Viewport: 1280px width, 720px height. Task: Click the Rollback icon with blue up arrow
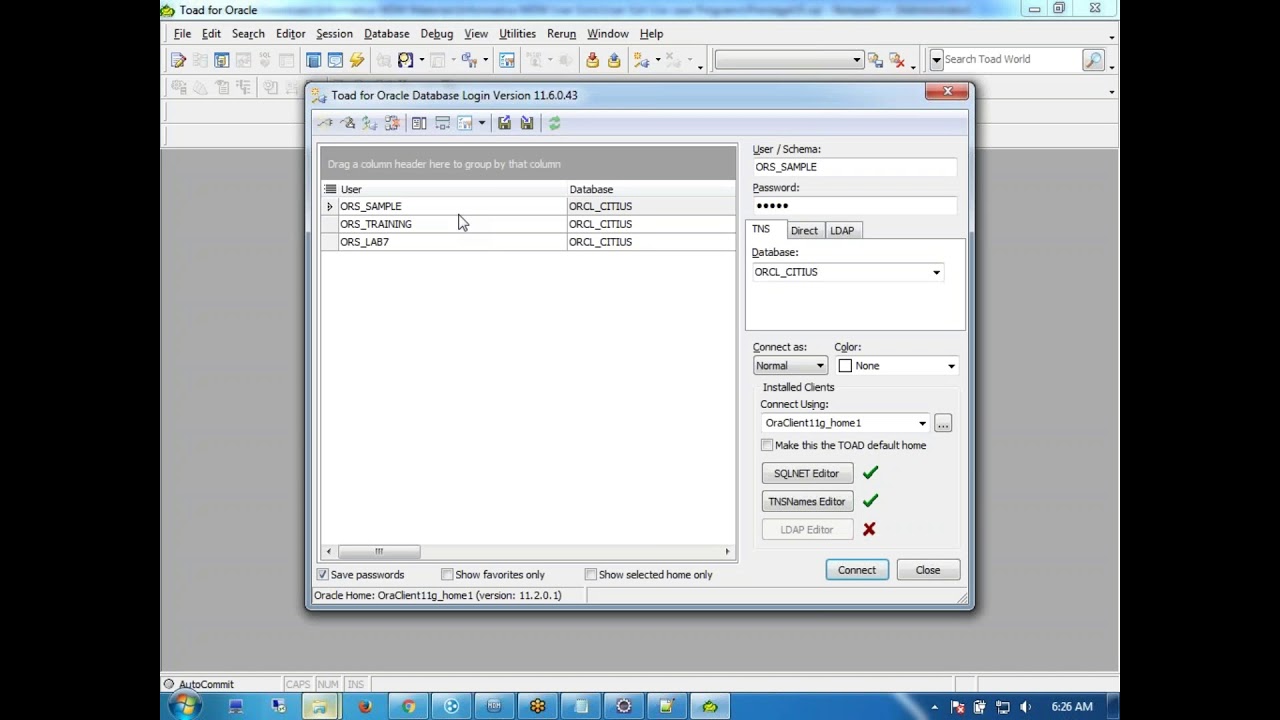tap(614, 60)
